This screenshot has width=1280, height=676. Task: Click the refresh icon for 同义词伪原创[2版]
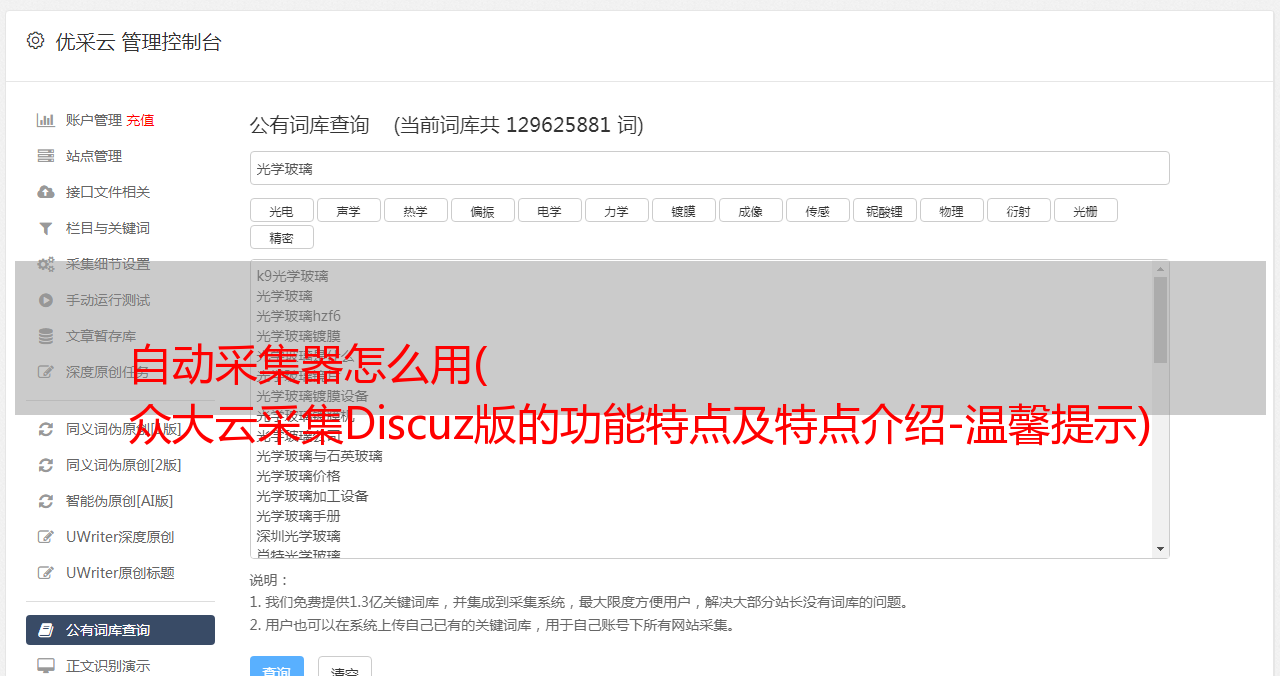46,465
